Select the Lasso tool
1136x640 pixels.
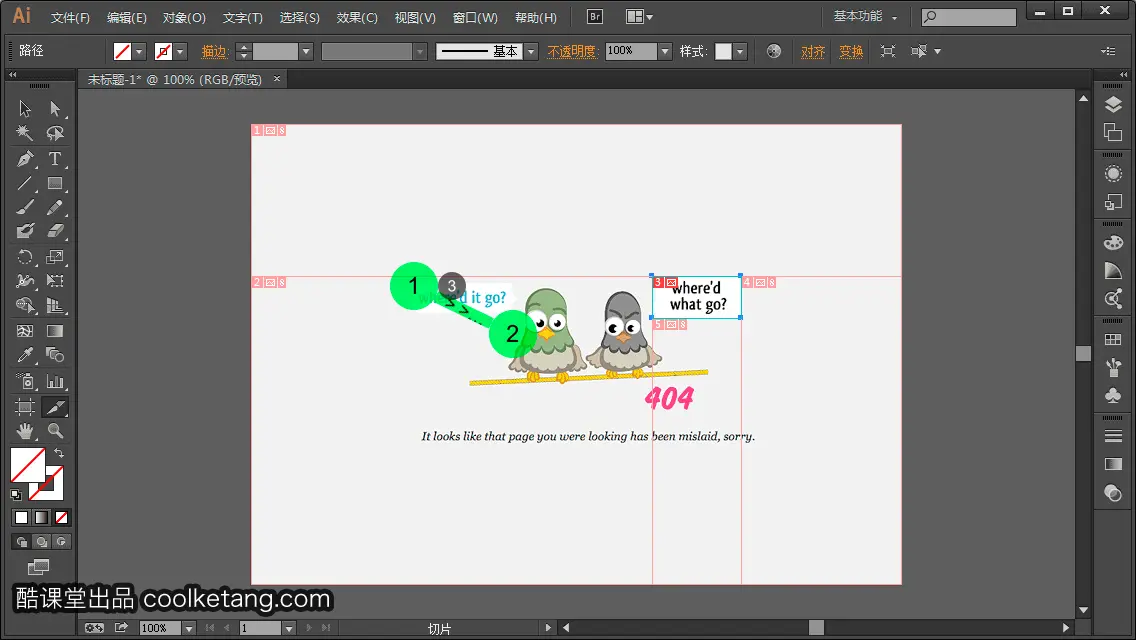[x=55, y=133]
